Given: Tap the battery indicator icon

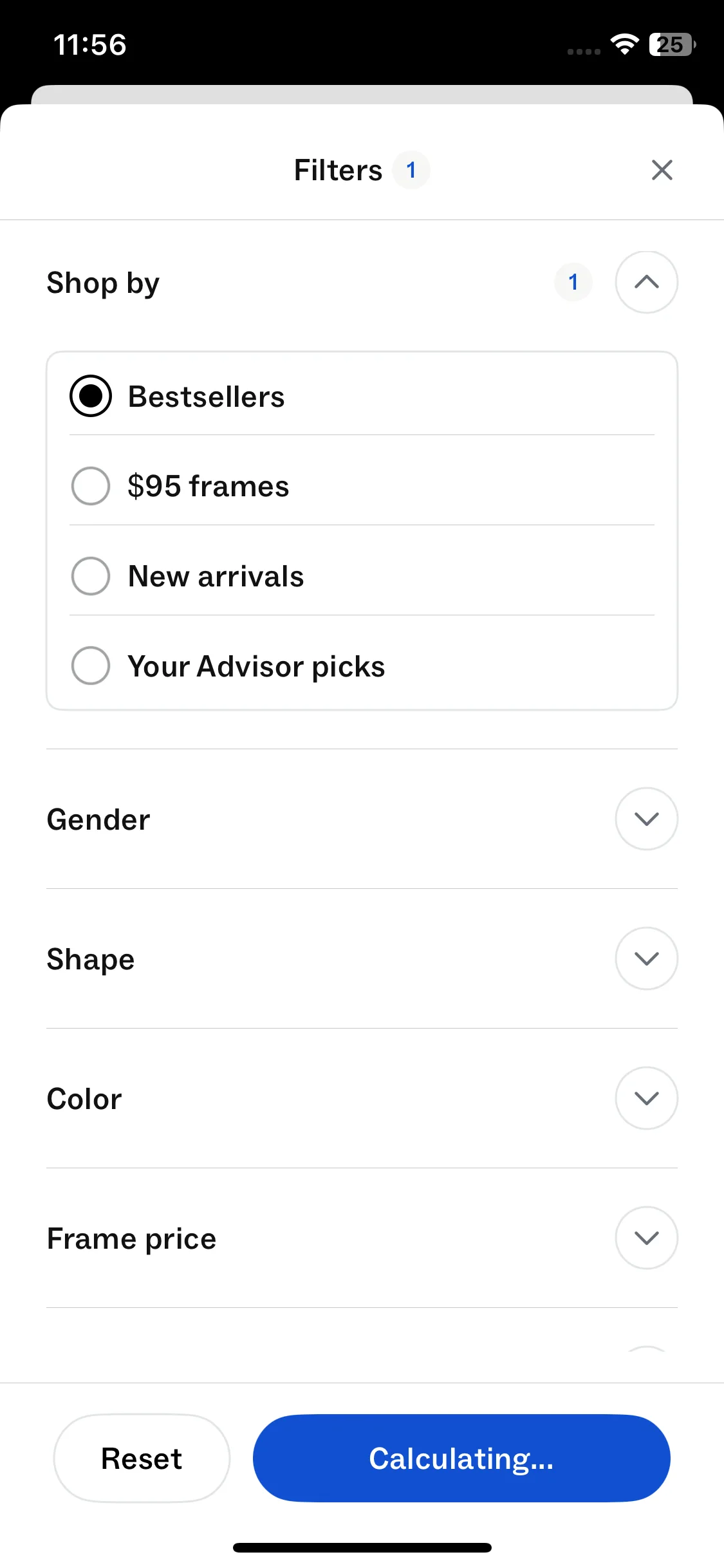Looking at the screenshot, I should click(672, 44).
